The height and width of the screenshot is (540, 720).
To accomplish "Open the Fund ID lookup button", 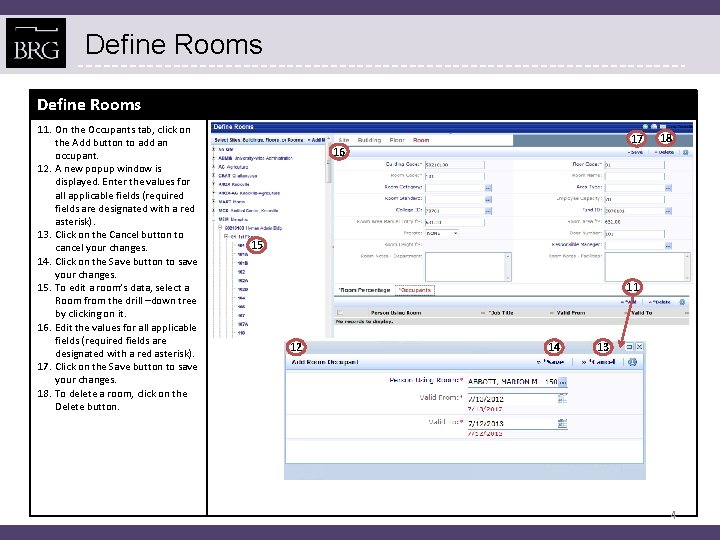I will pyautogui.click(x=668, y=211).
